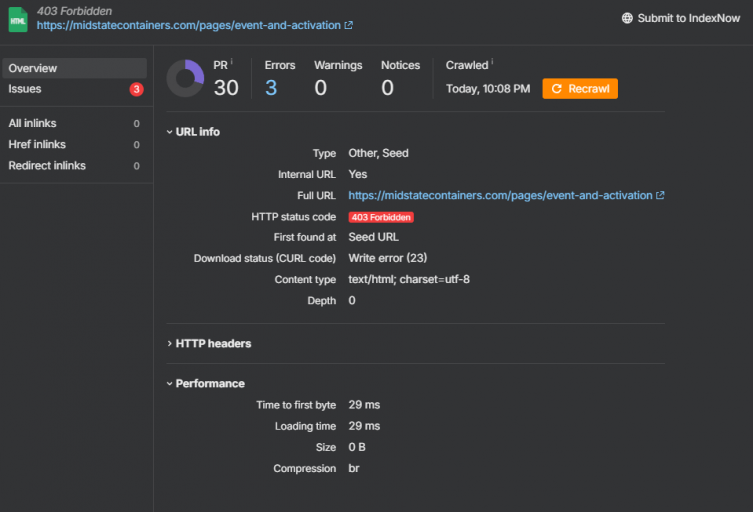Click the Internal URL 'Yes' value

click(x=358, y=174)
